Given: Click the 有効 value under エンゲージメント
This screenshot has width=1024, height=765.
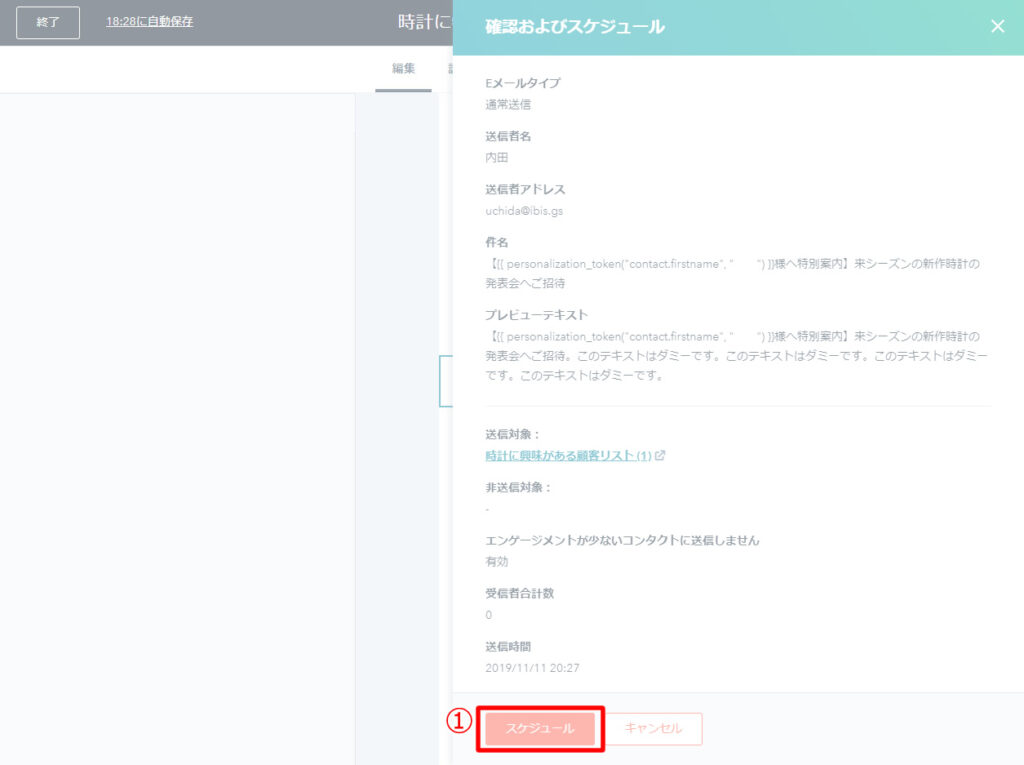Looking at the screenshot, I should 496,561.
